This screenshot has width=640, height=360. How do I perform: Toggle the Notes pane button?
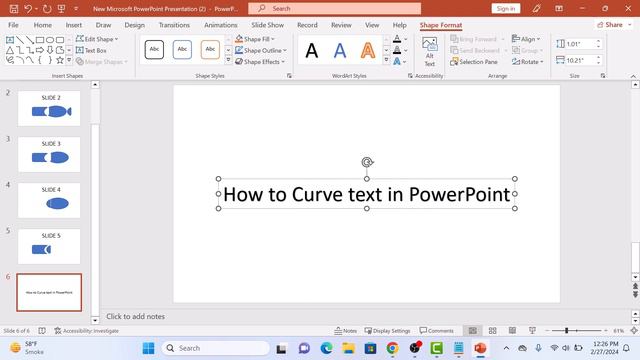[345, 331]
